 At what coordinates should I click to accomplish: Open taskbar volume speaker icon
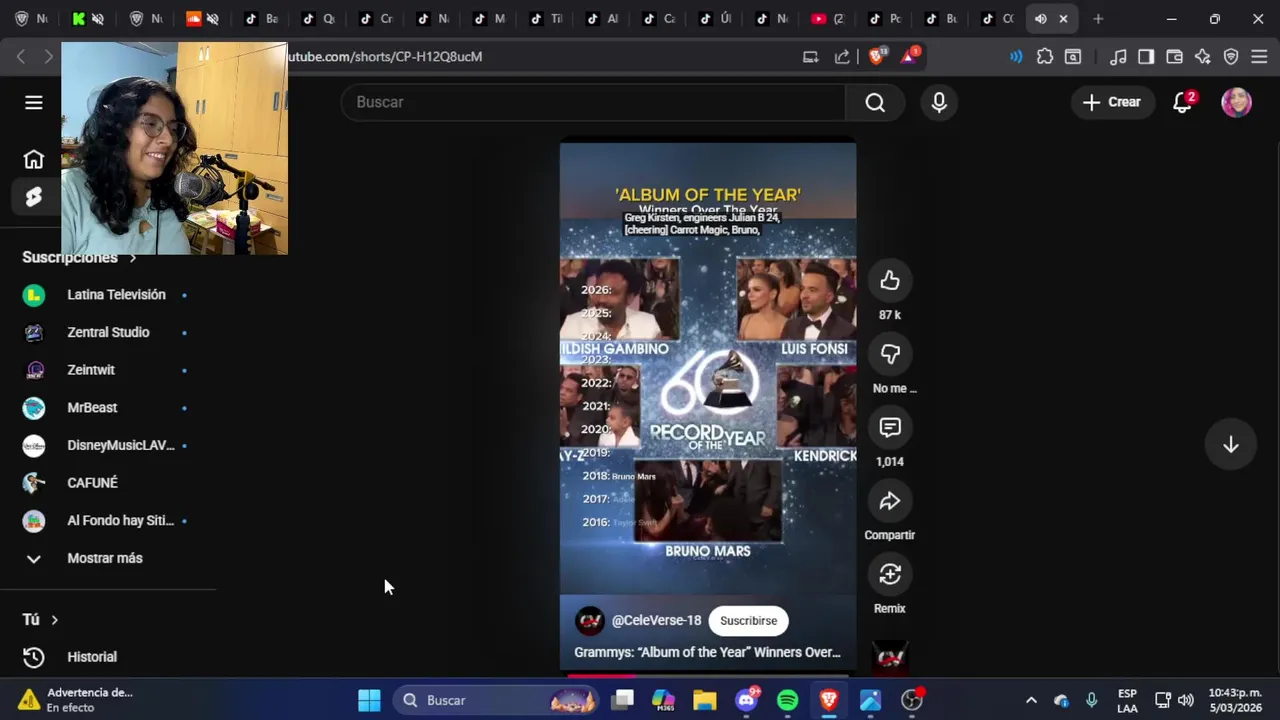1186,700
